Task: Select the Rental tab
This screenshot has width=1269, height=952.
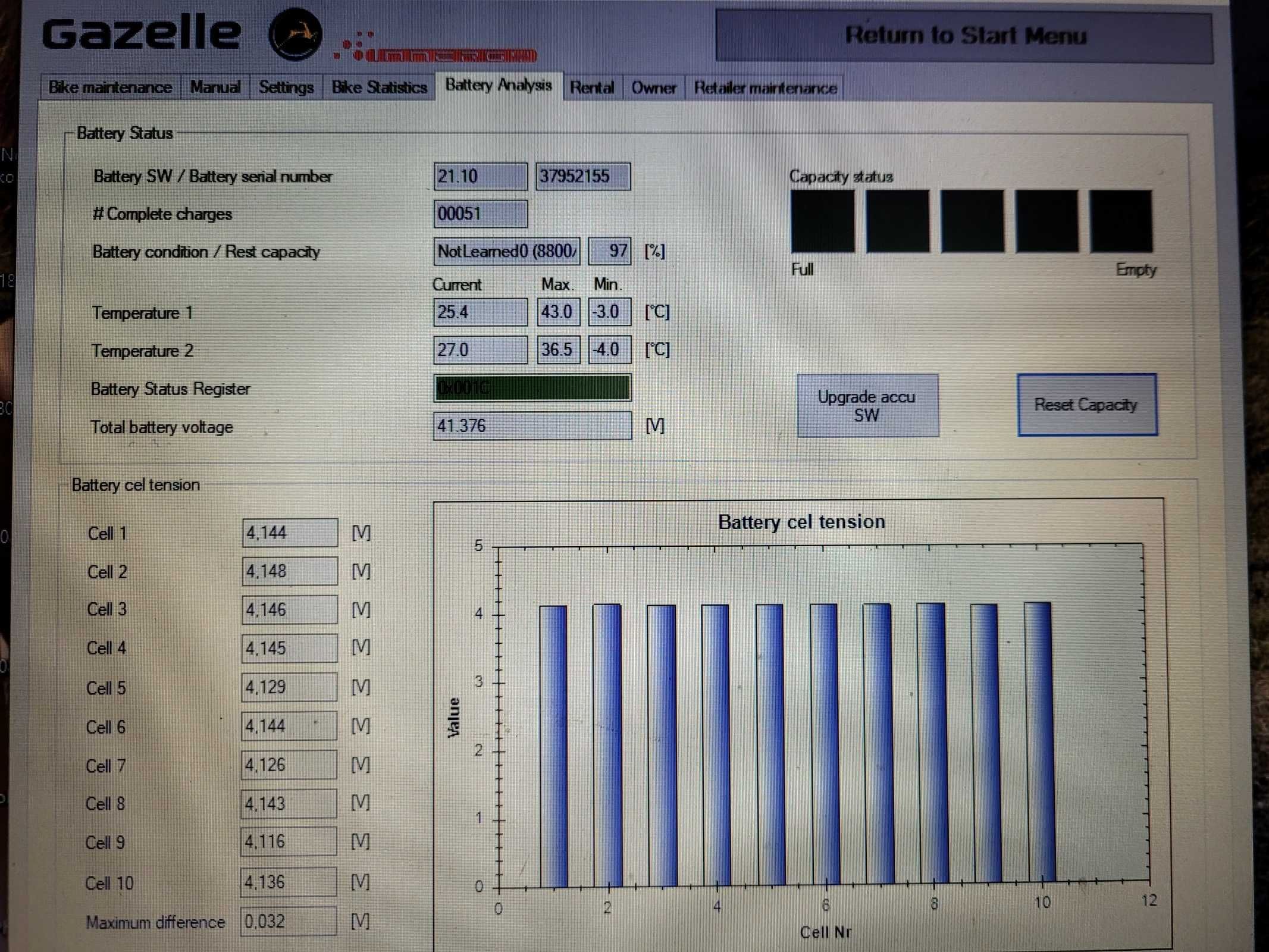Action: coord(592,88)
